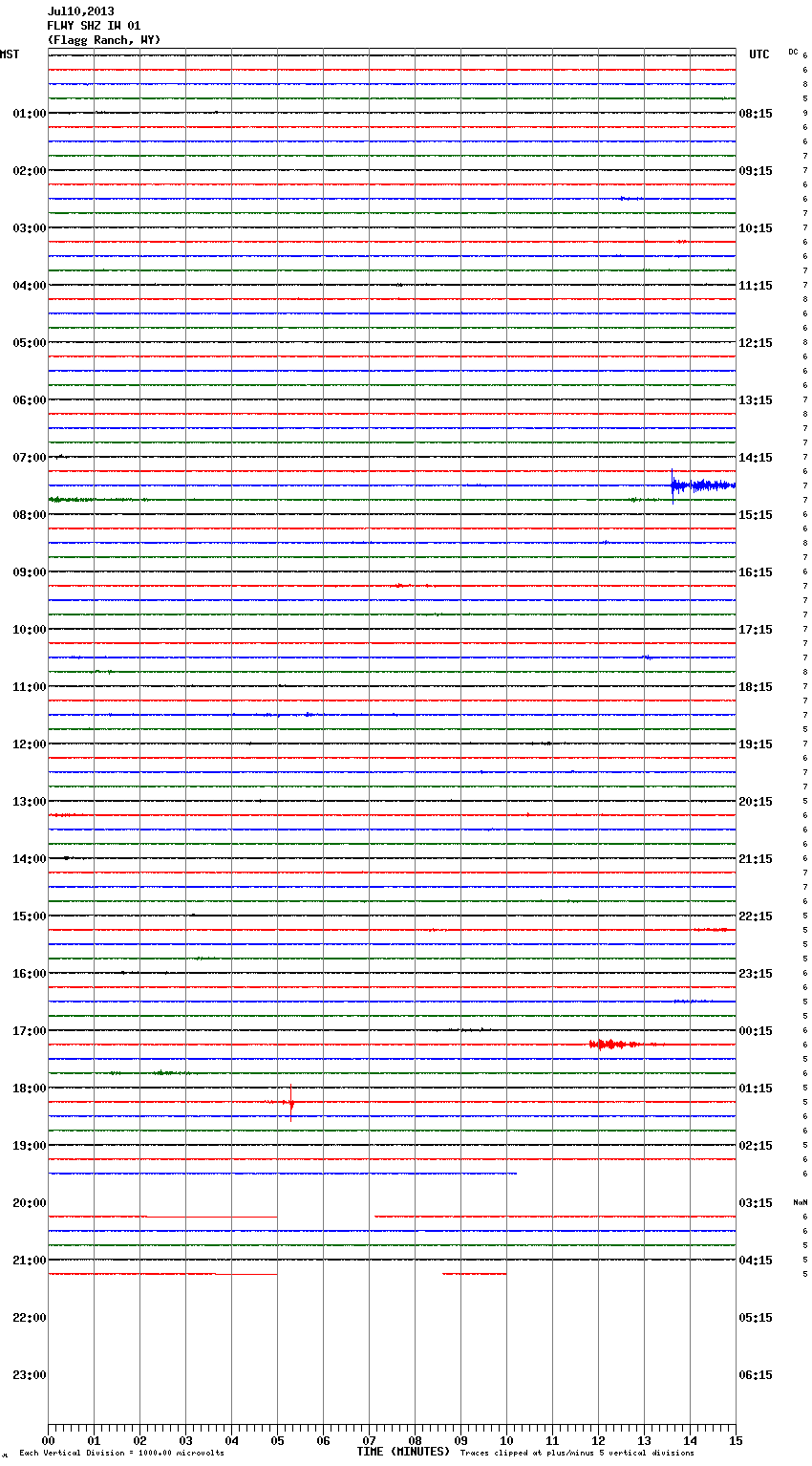Click the "21:00" MST time label
The image size is (812, 1466).
30,1261
